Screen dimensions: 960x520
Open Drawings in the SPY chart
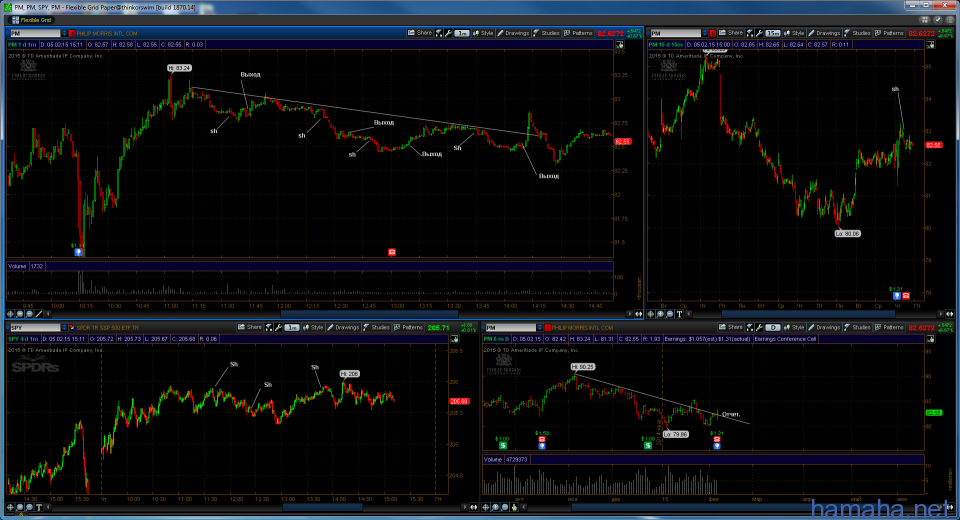tap(343, 328)
